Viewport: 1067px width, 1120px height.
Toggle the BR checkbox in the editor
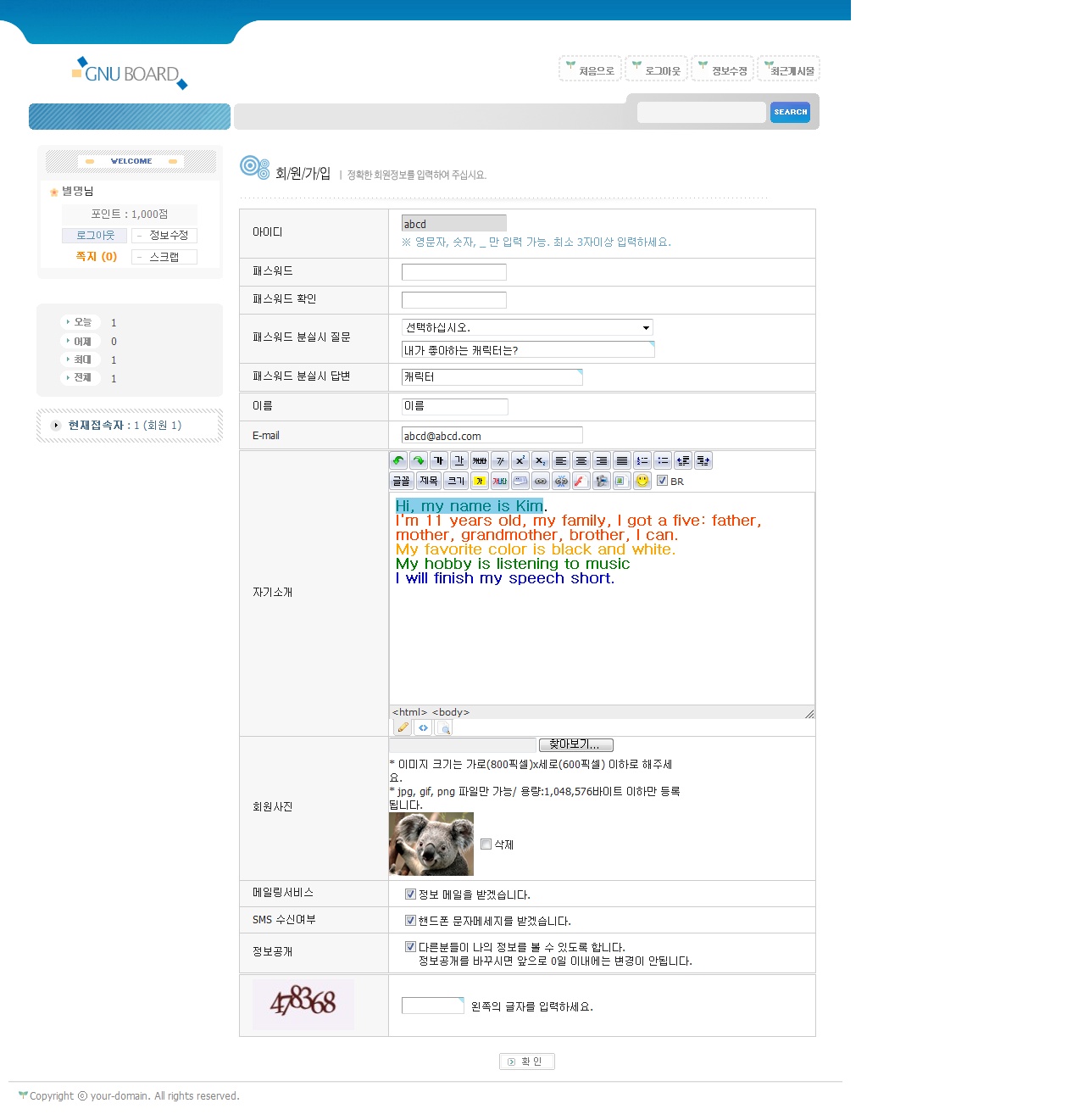point(663,481)
